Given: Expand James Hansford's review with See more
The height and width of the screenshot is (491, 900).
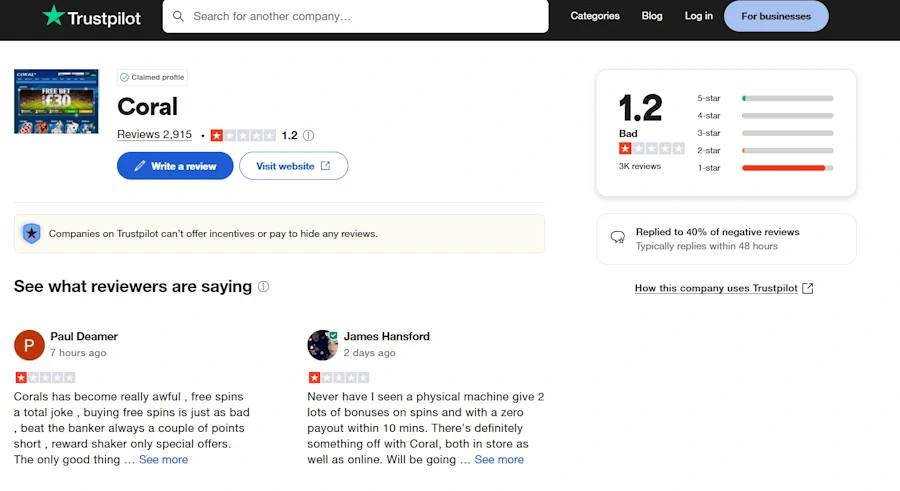Looking at the screenshot, I should (x=499, y=459).
